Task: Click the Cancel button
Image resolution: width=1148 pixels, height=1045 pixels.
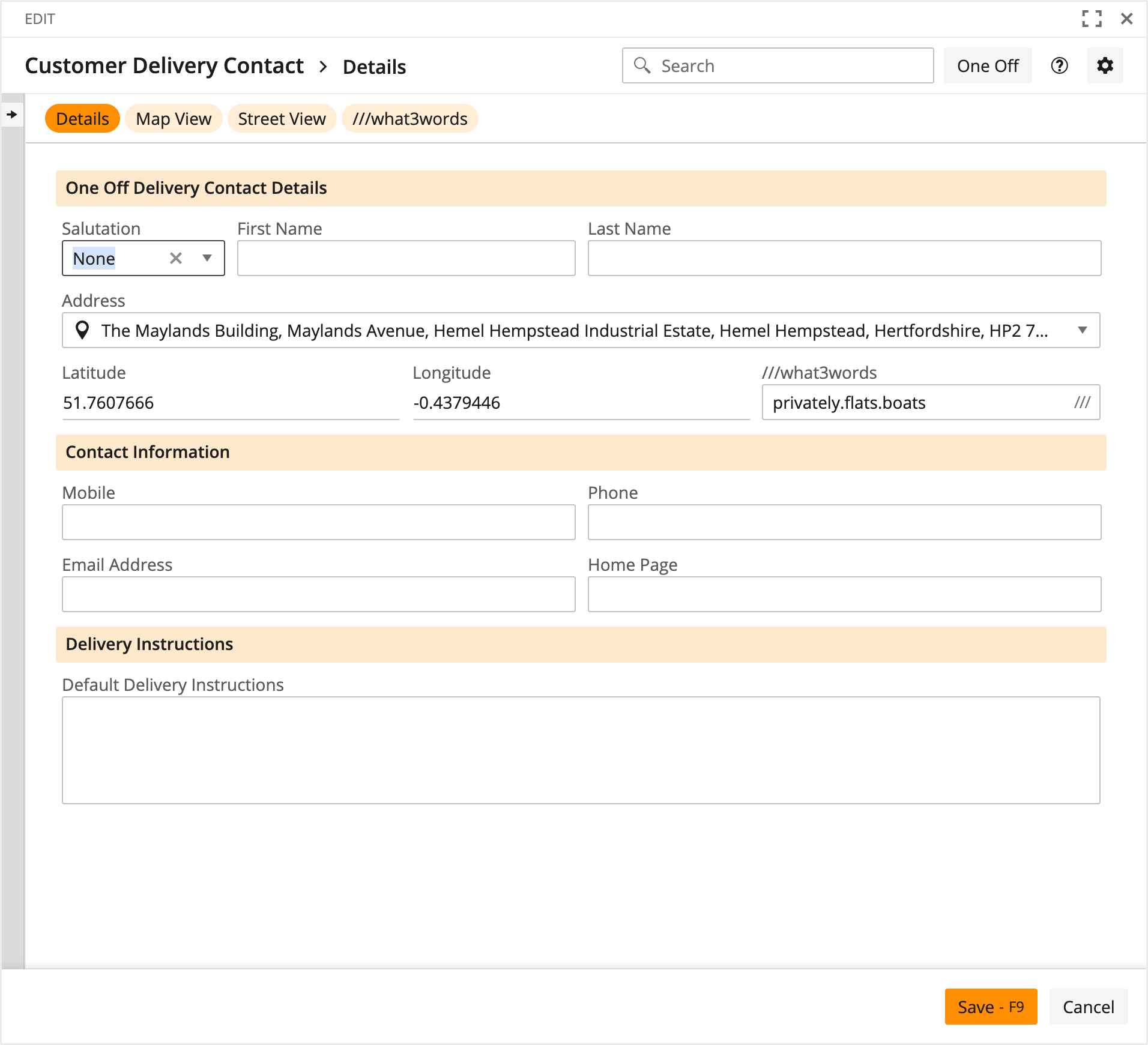Action: (1088, 1007)
